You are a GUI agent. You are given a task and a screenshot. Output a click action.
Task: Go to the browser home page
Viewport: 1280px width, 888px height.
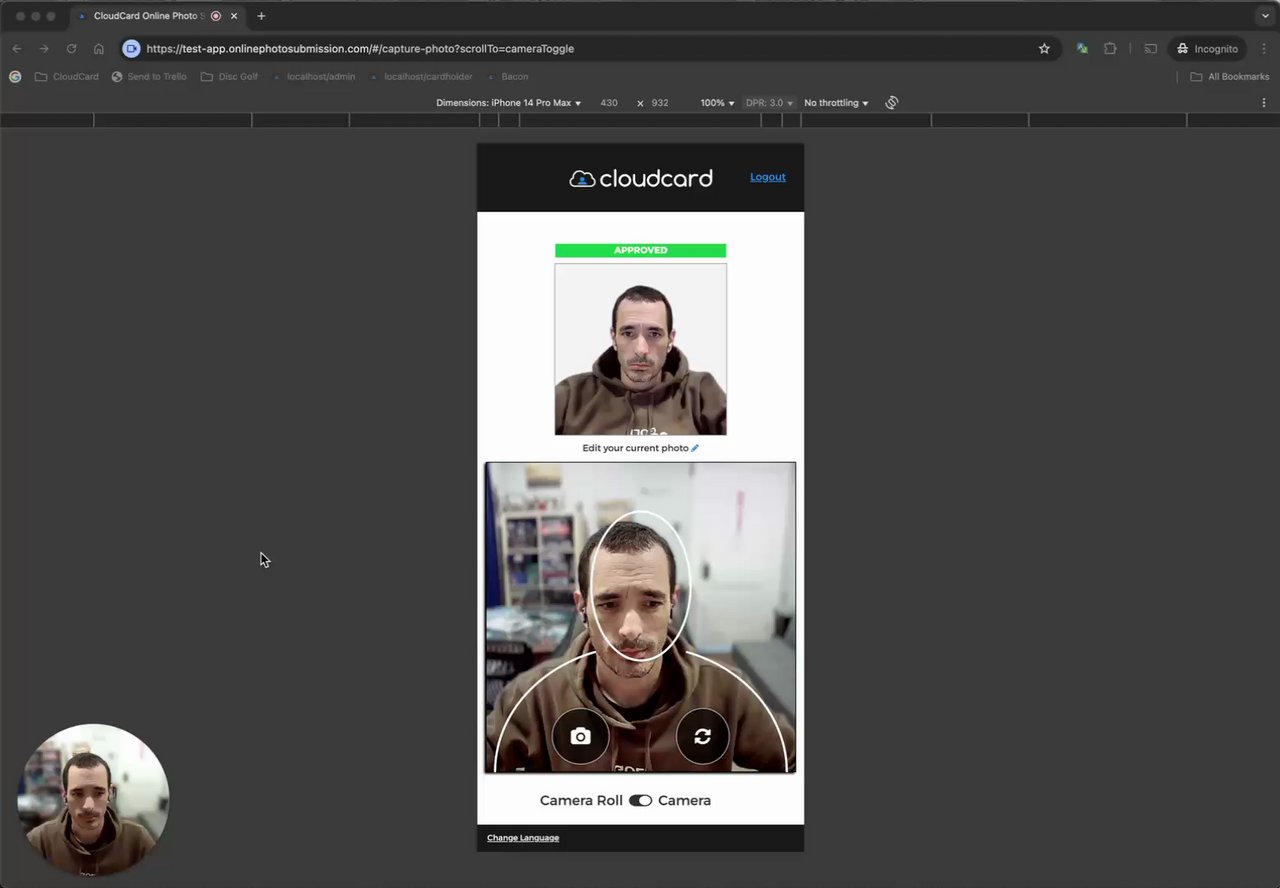tap(98, 48)
